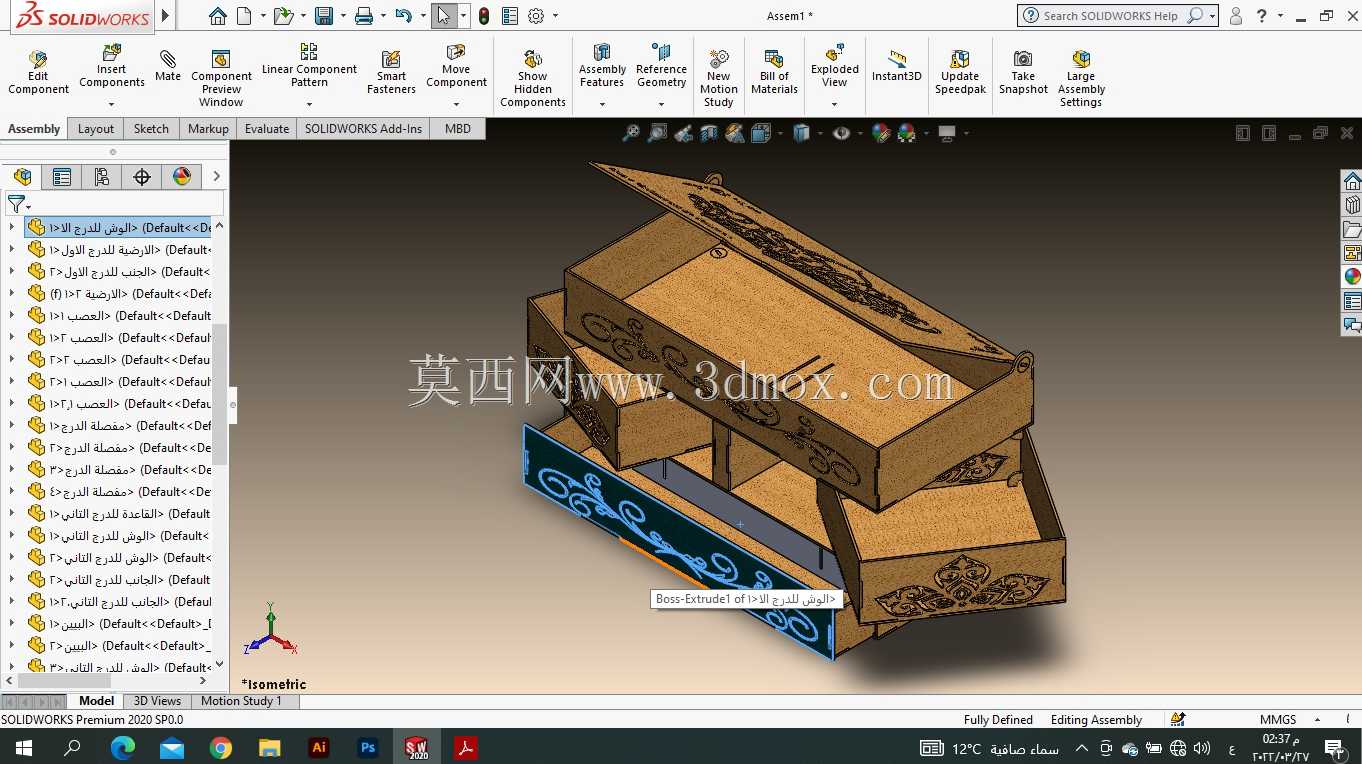Click Update Speedpak

pos(960,72)
